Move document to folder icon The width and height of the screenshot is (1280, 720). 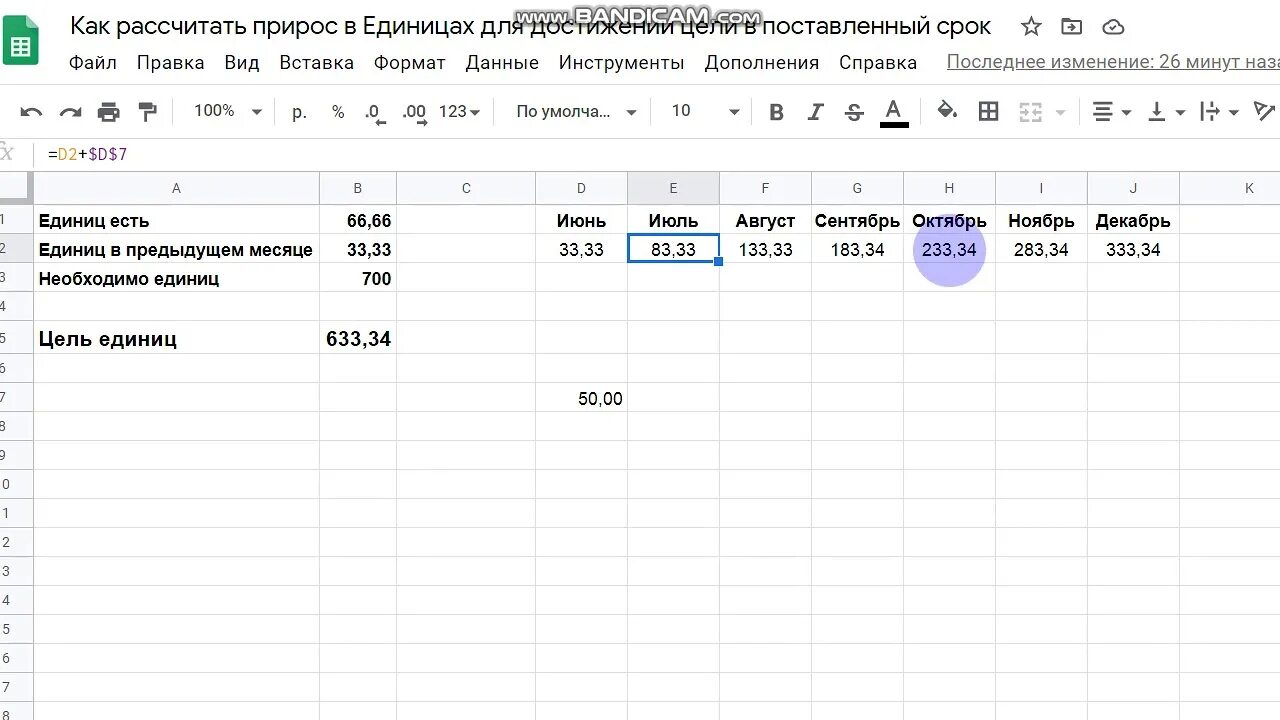(x=1071, y=27)
